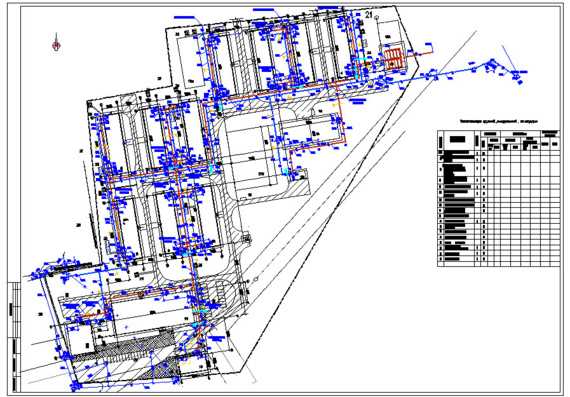Select the cyan marker in central pipe junction
Image resolution: width=570 pixels, height=397 pixels.
(211, 168)
